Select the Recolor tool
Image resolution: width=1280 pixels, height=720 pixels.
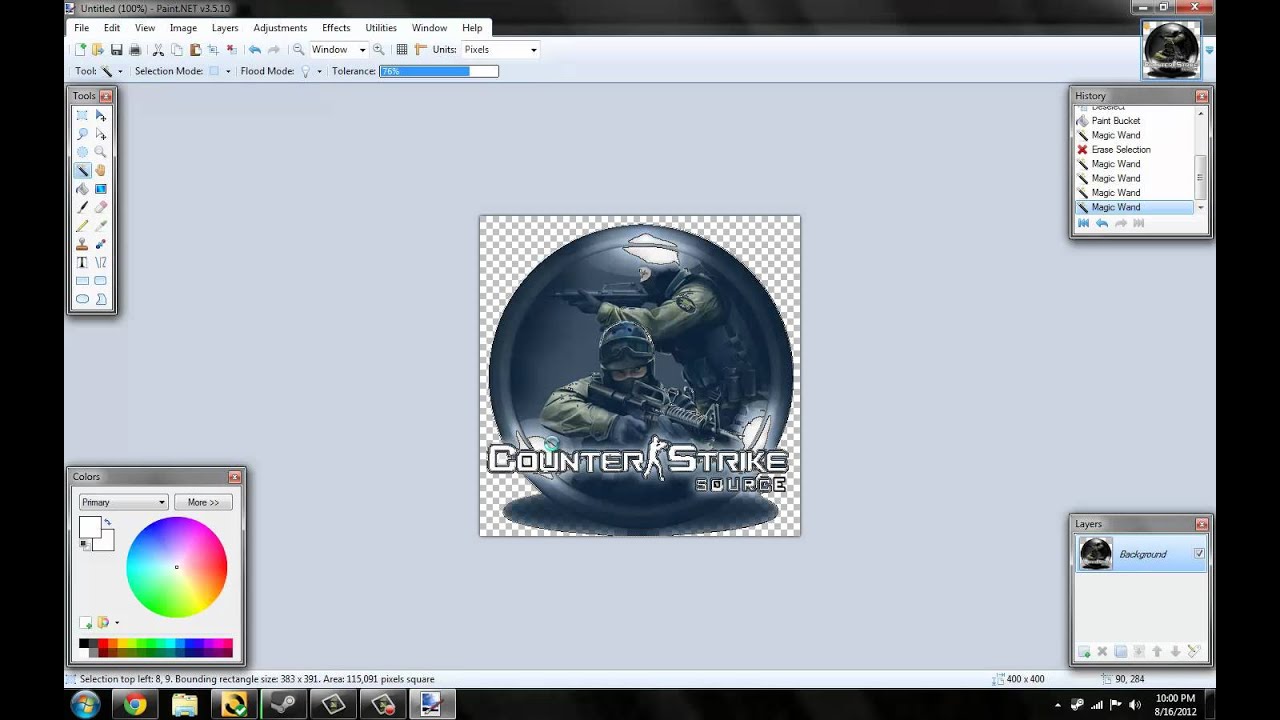pos(100,244)
